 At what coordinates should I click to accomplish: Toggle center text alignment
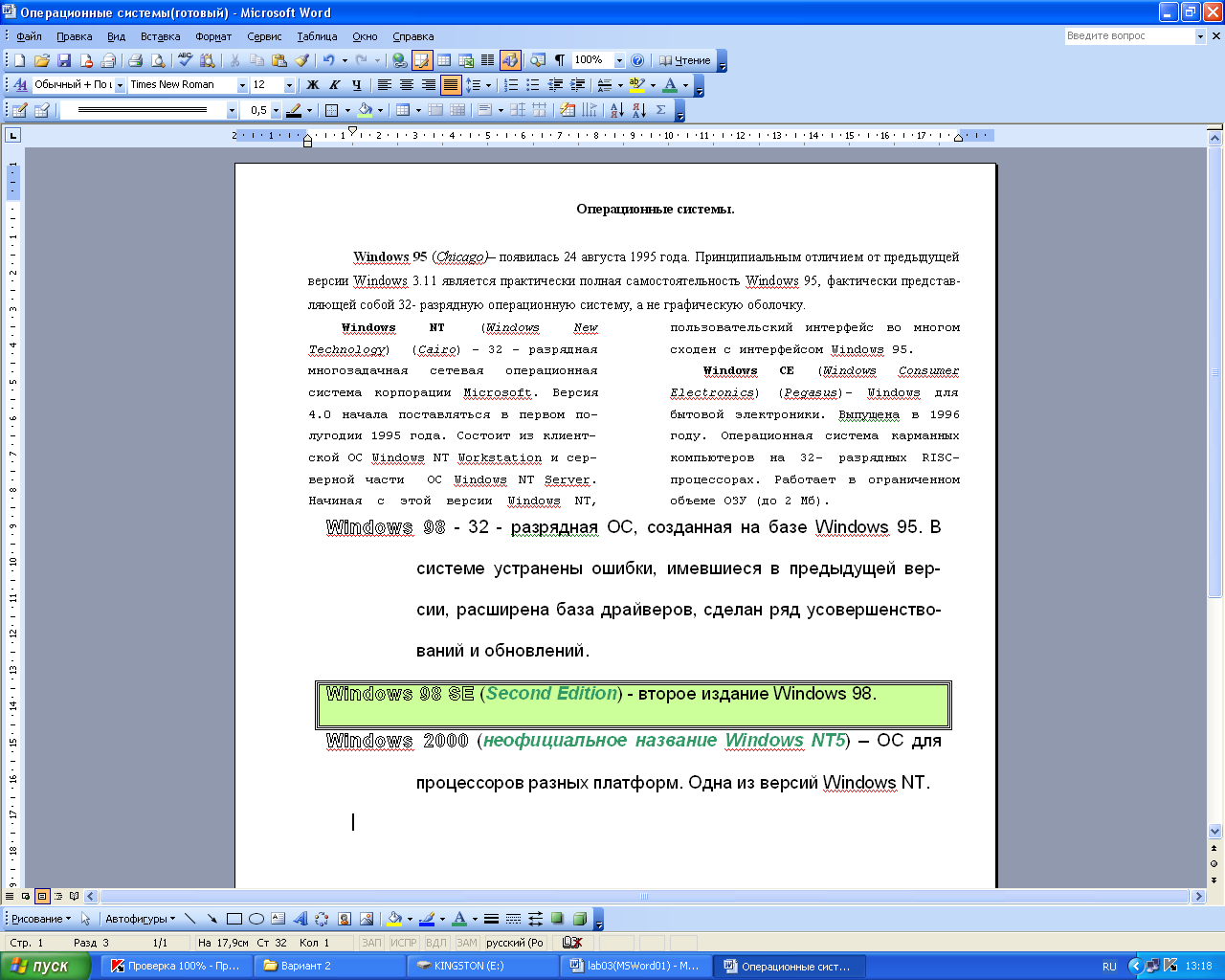406,85
